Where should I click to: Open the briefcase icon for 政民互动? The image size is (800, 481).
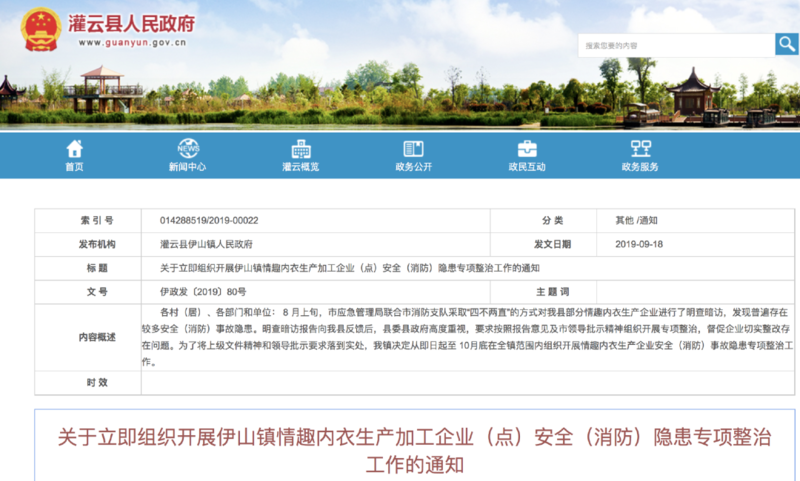(x=527, y=149)
